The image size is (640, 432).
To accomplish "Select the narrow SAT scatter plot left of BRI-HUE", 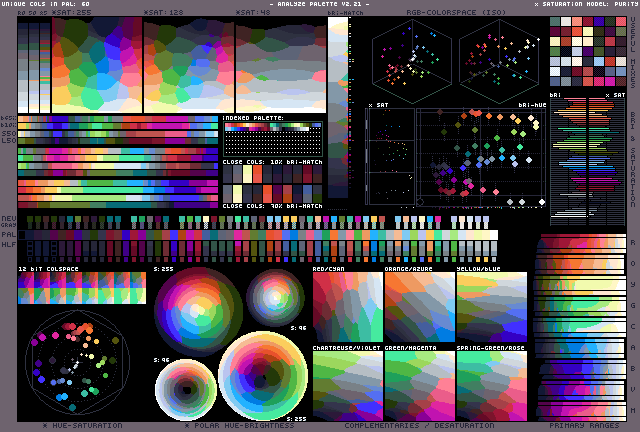I will click(x=390, y=156).
